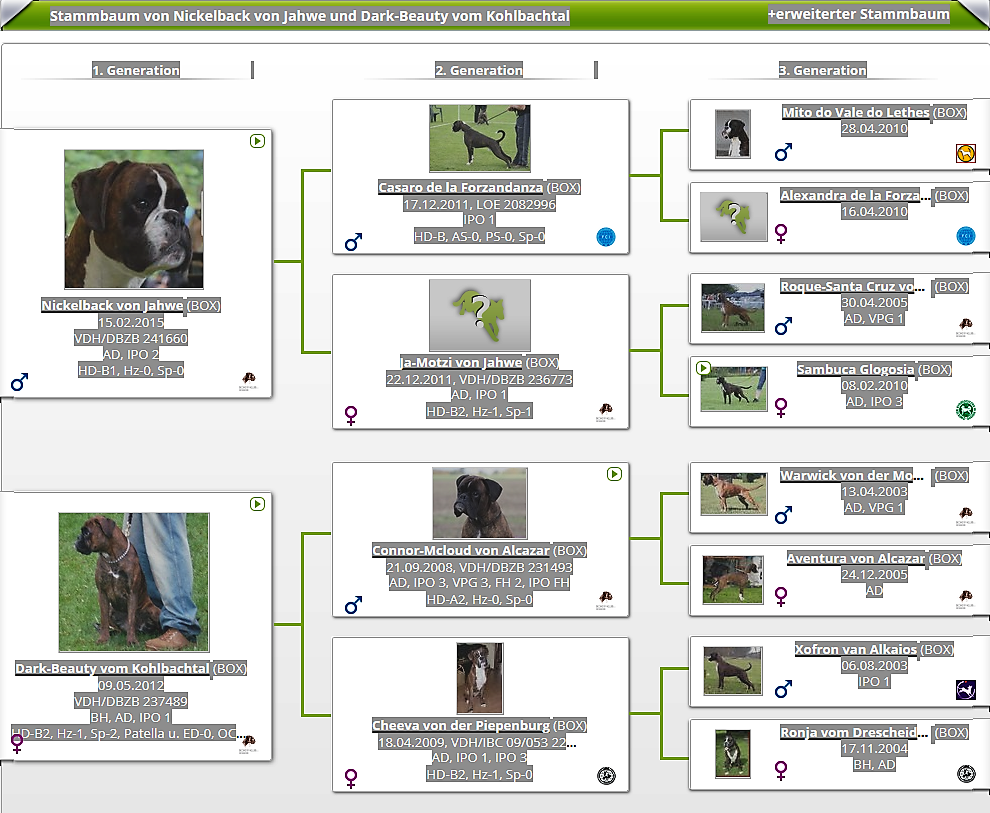The width and height of the screenshot is (990, 813).
Task: Click the female symbol on Ja-Motzi von Jahwe card
Action: click(352, 413)
